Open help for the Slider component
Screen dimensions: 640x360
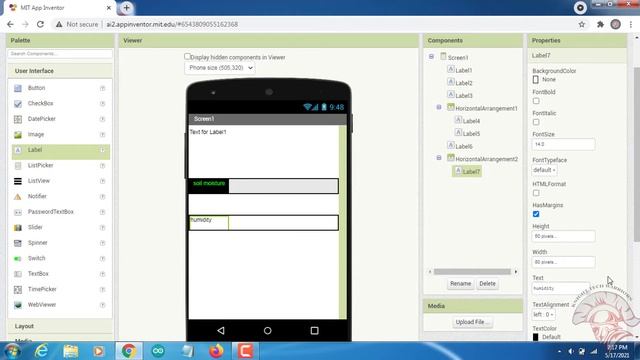coord(102,227)
